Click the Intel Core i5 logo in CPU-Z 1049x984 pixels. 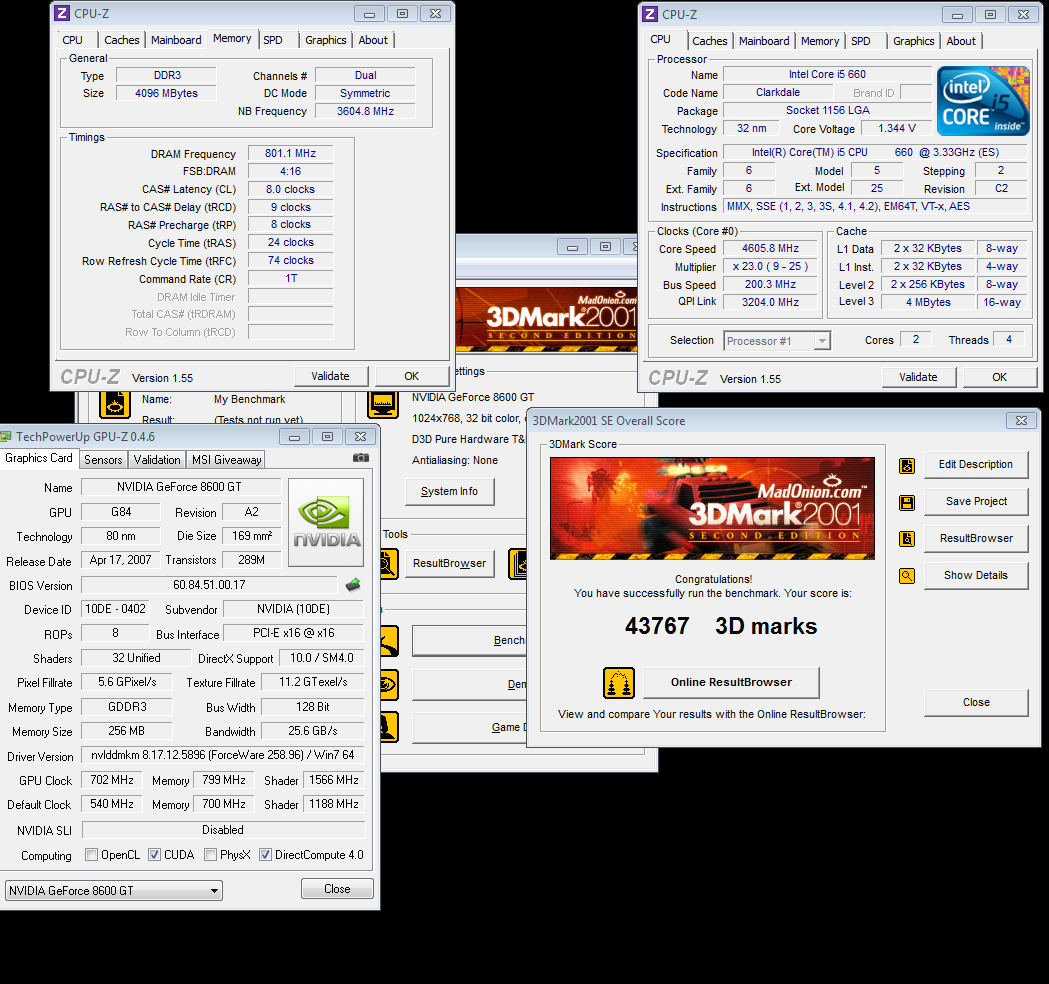point(983,101)
